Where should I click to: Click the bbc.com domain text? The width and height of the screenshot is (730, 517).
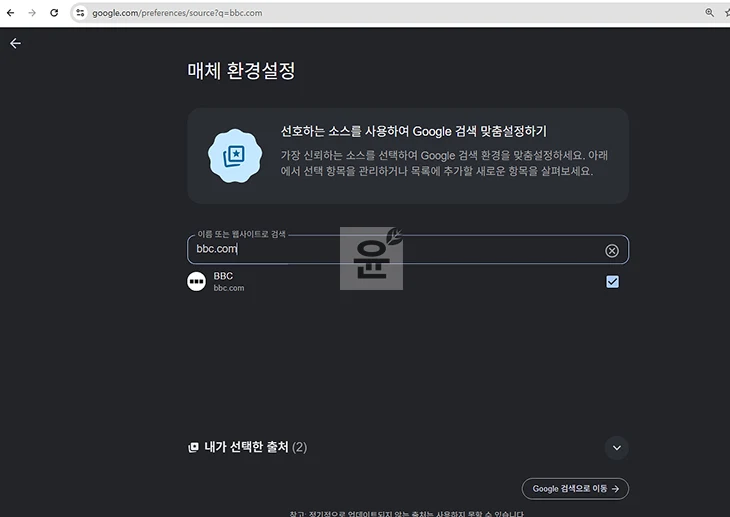click(229, 288)
